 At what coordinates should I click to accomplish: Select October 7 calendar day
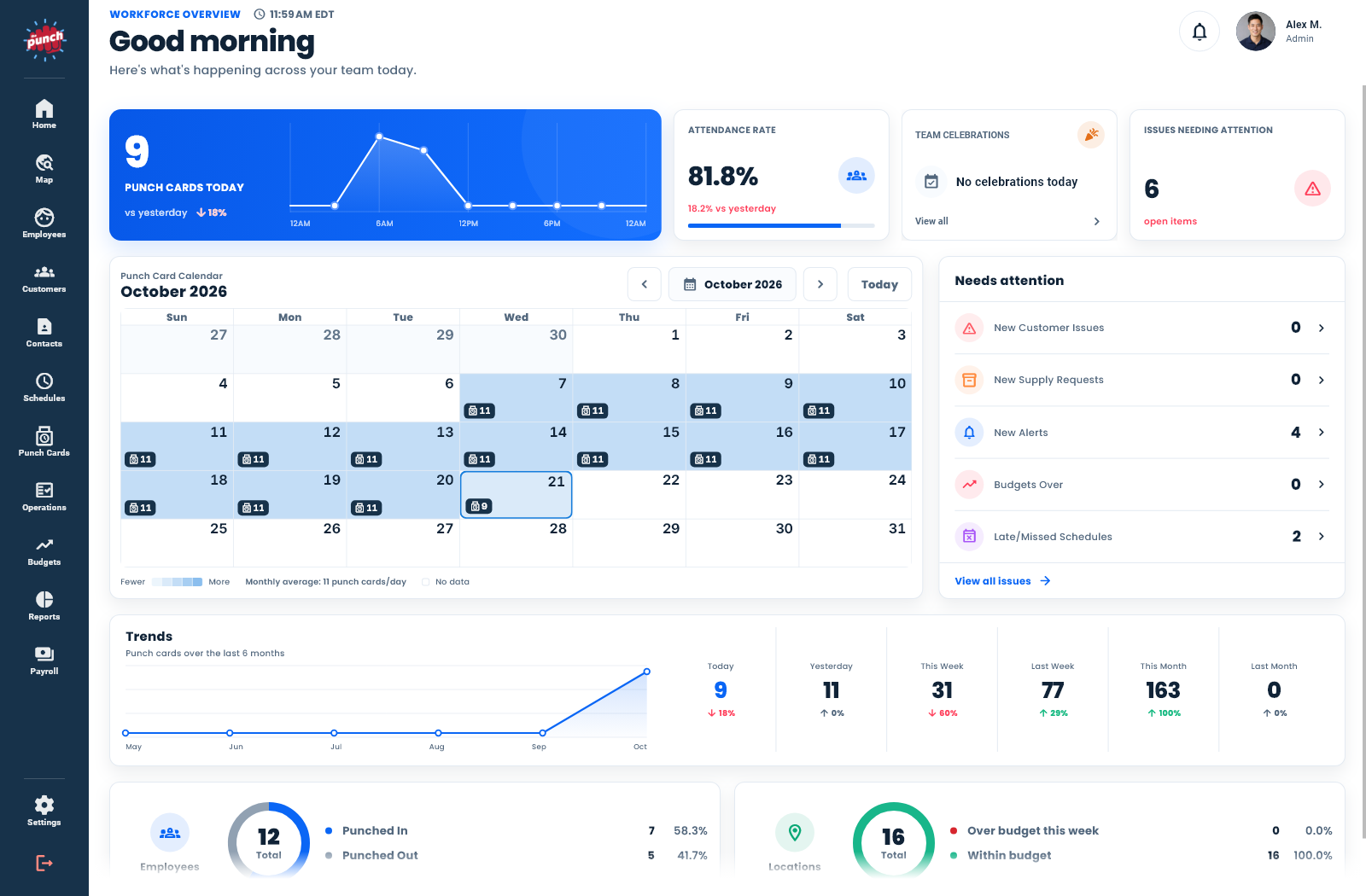pos(516,398)
